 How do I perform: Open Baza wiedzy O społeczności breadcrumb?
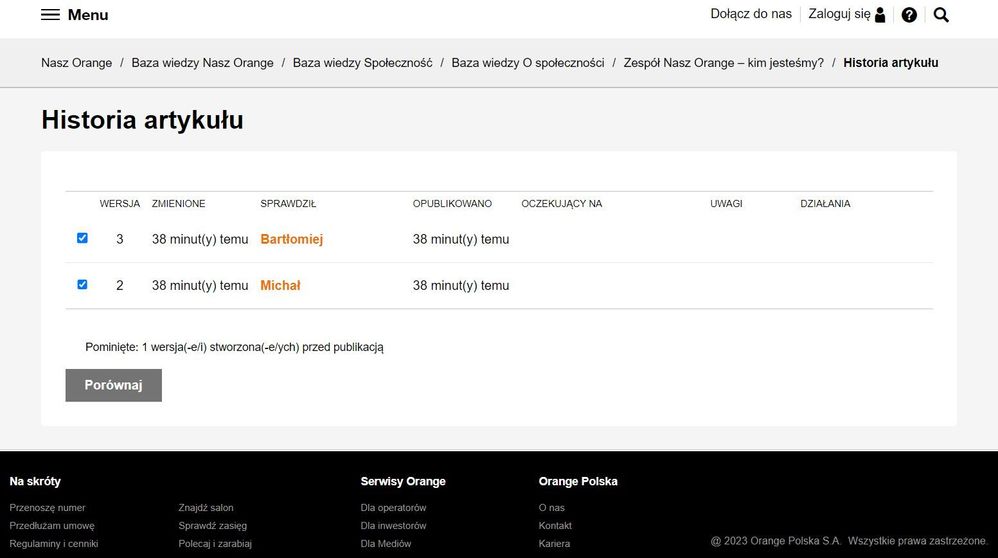[527, 63]
